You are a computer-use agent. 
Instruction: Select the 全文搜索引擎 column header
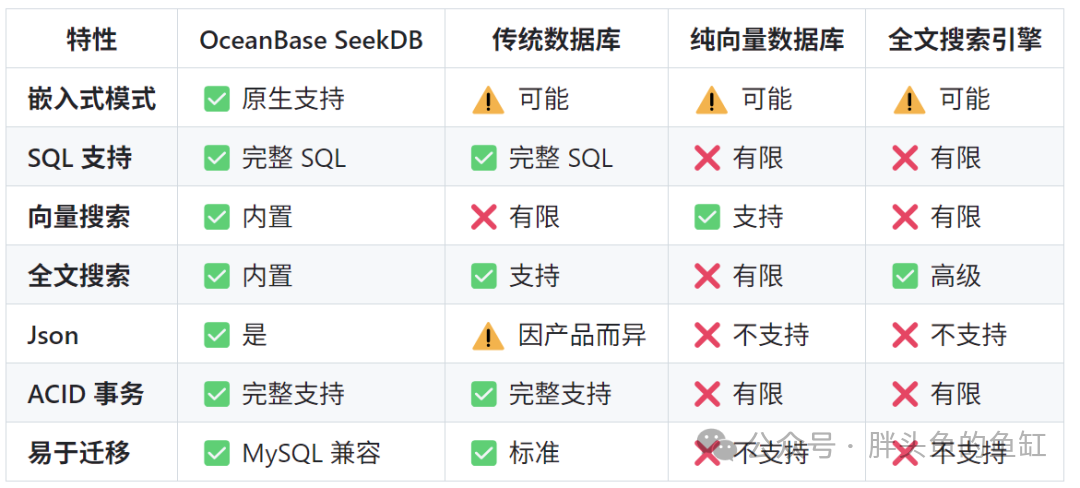(965, 40)
